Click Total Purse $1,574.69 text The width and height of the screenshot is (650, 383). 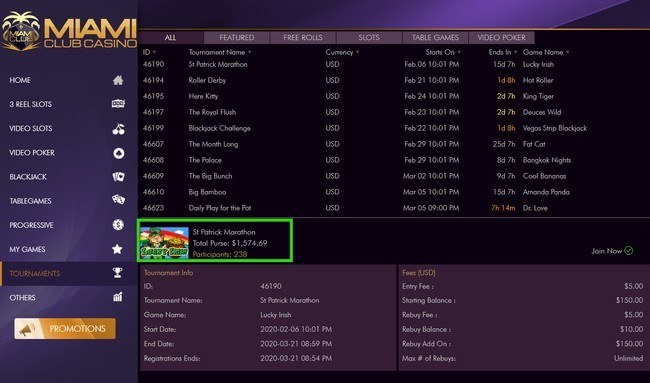[x=230, y=243]
